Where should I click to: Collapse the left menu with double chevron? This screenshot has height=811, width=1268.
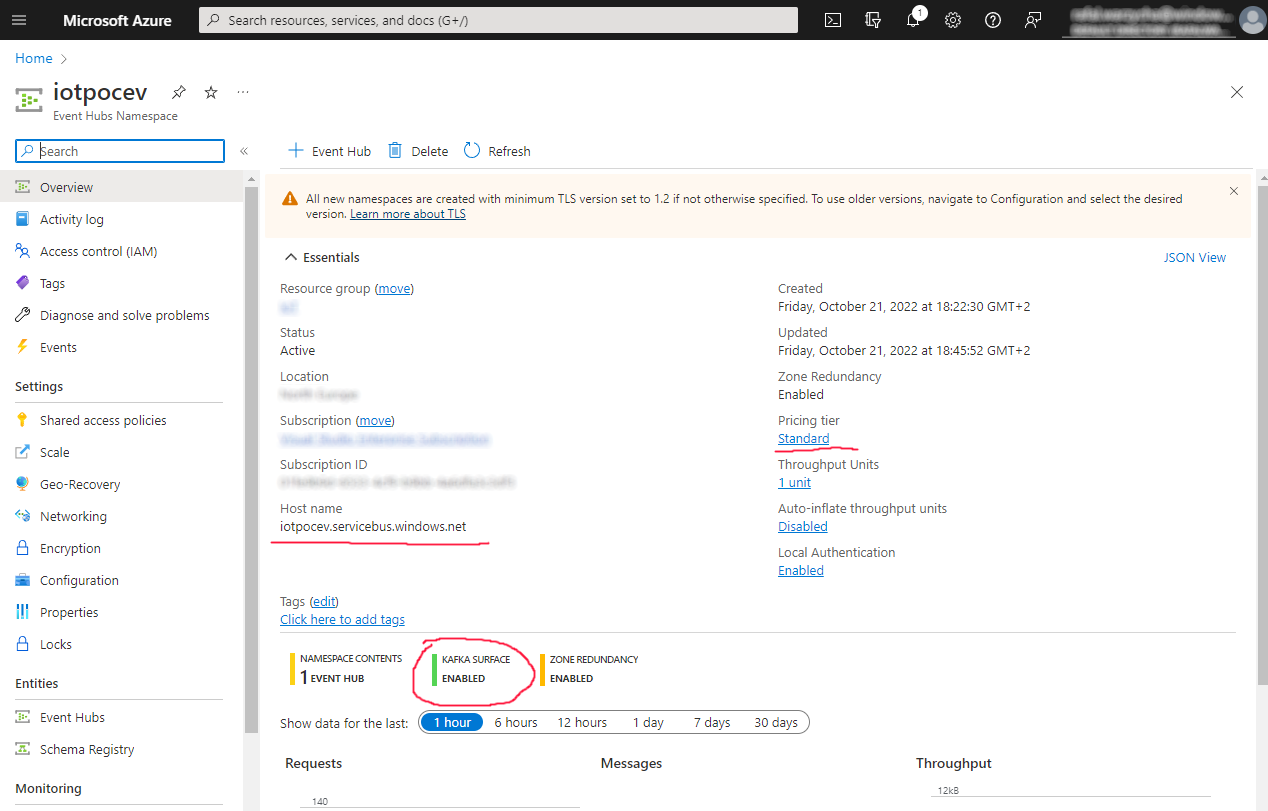coord(244,151)
